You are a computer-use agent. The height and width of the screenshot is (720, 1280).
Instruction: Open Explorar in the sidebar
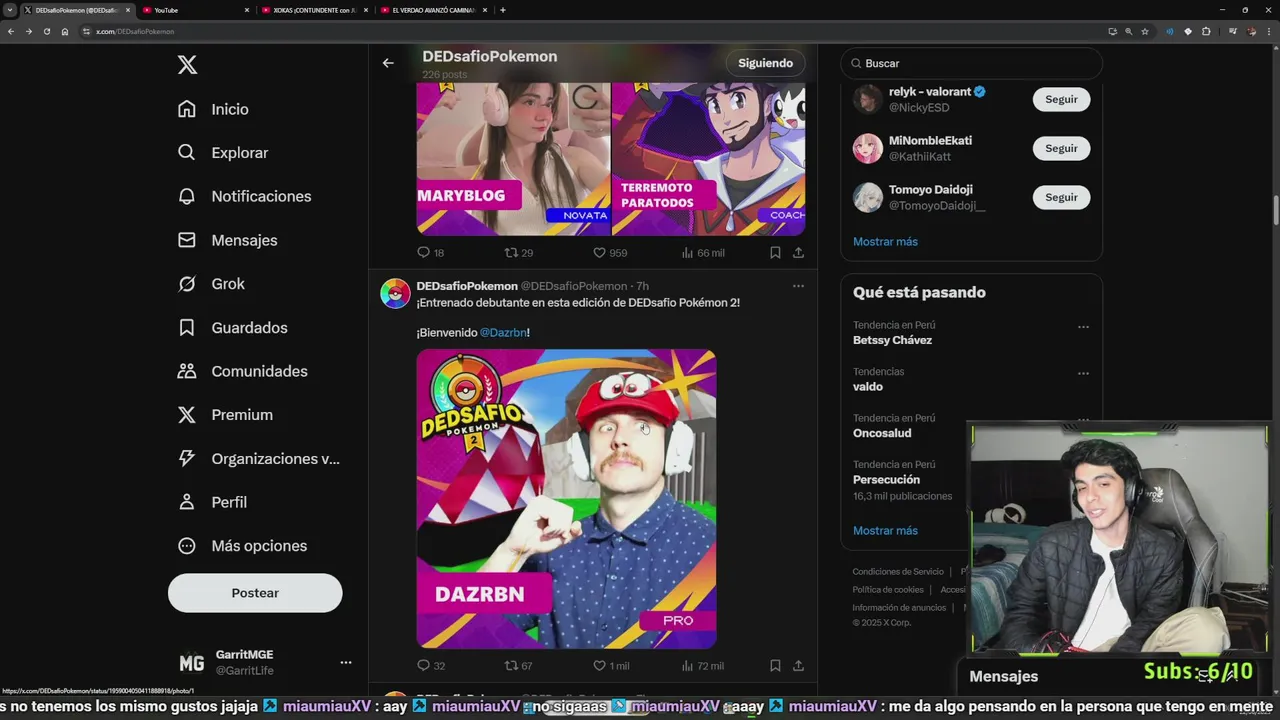point(222,153)
